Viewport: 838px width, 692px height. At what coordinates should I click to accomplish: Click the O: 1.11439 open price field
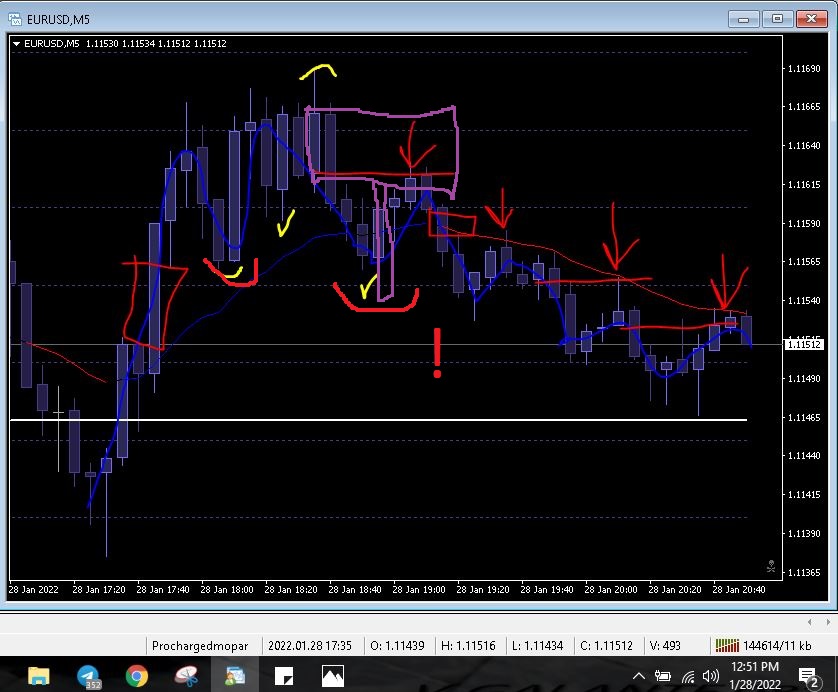tap(397, 646)
